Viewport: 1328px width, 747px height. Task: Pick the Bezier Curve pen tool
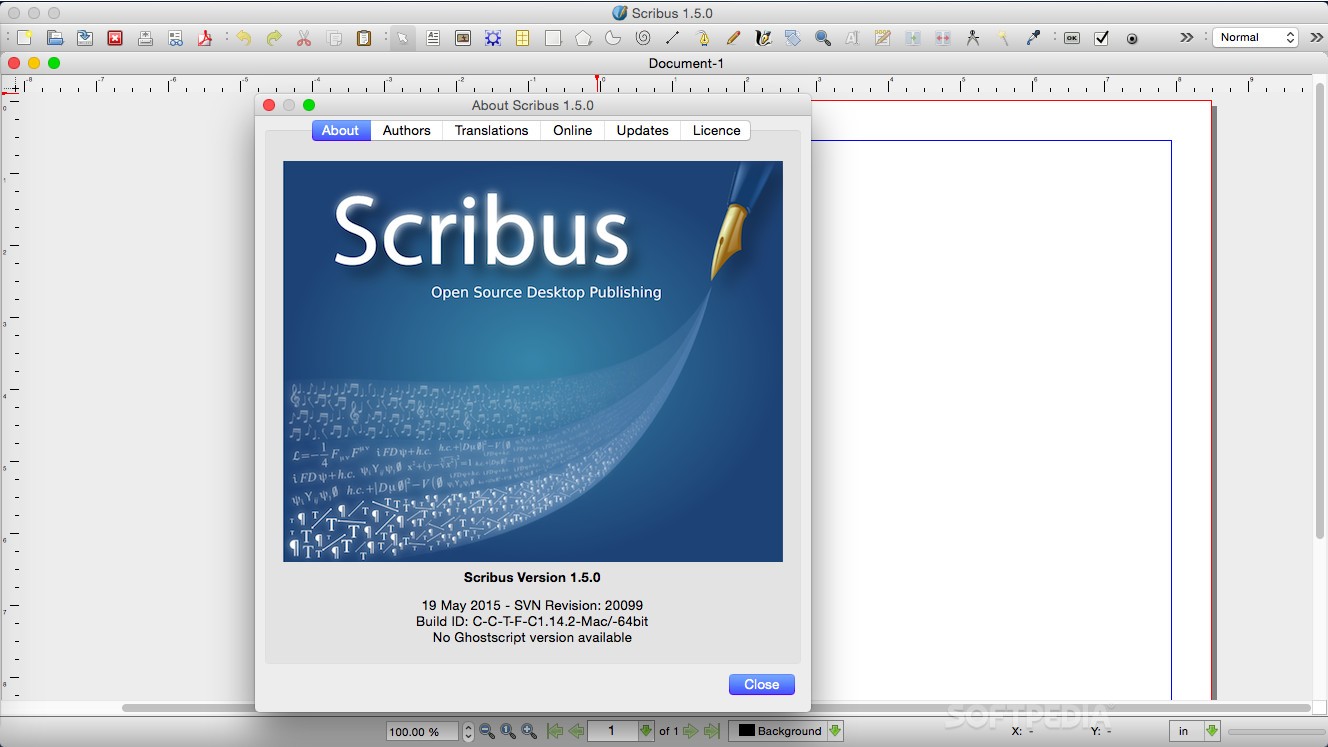703,38
